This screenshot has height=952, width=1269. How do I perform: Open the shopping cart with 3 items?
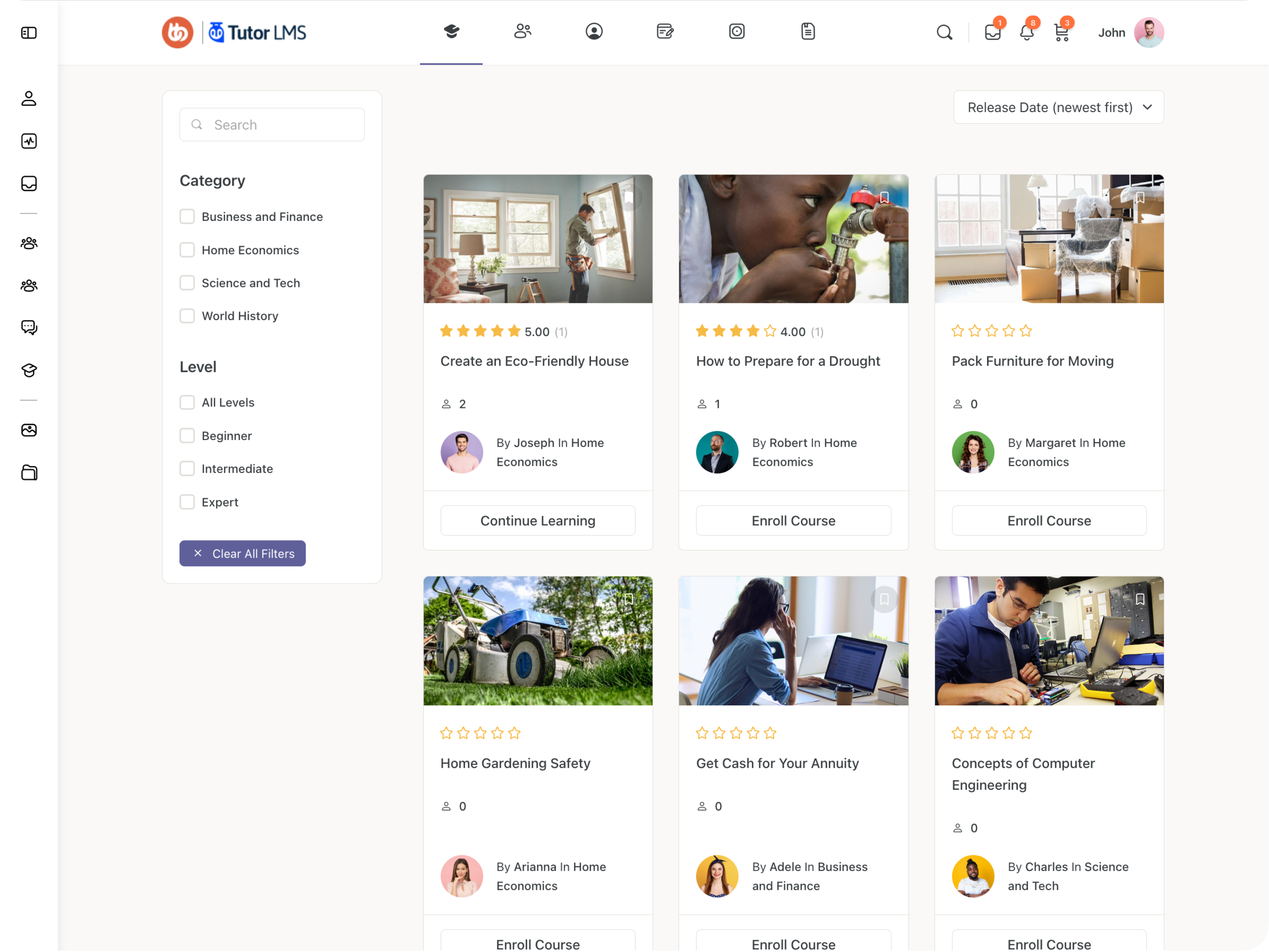1061,33
